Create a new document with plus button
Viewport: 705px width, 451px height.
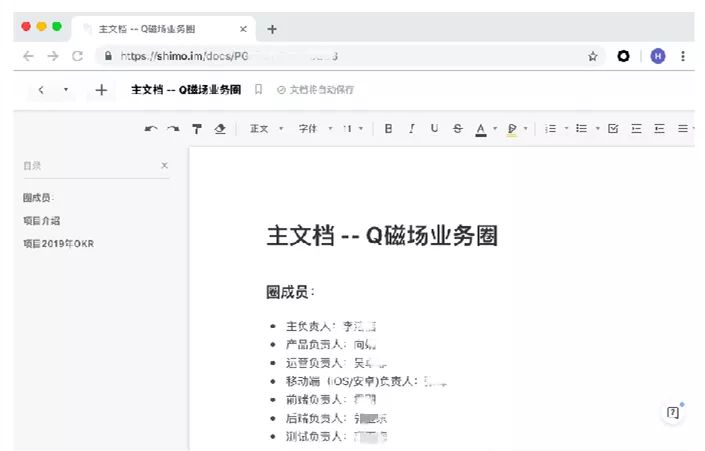pyautogui.click(x=101, y=90)
